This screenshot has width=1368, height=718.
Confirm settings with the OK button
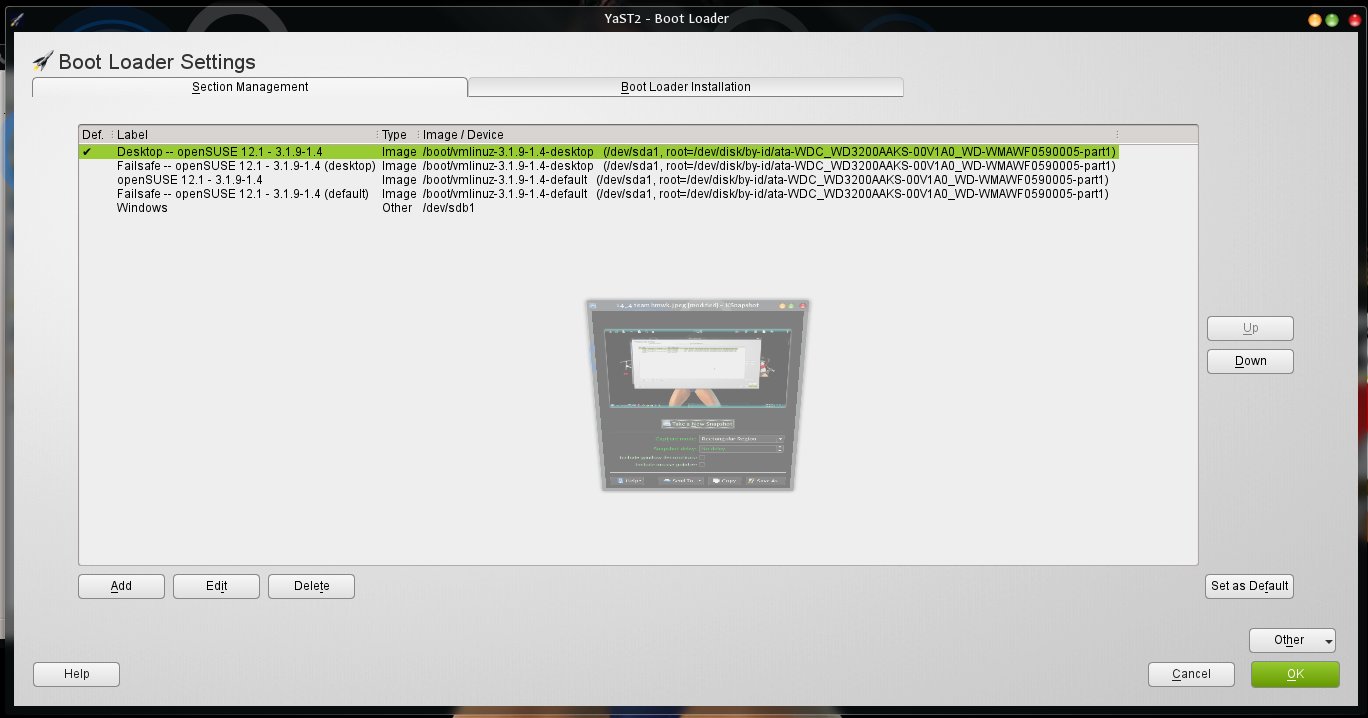(1295, 674)
